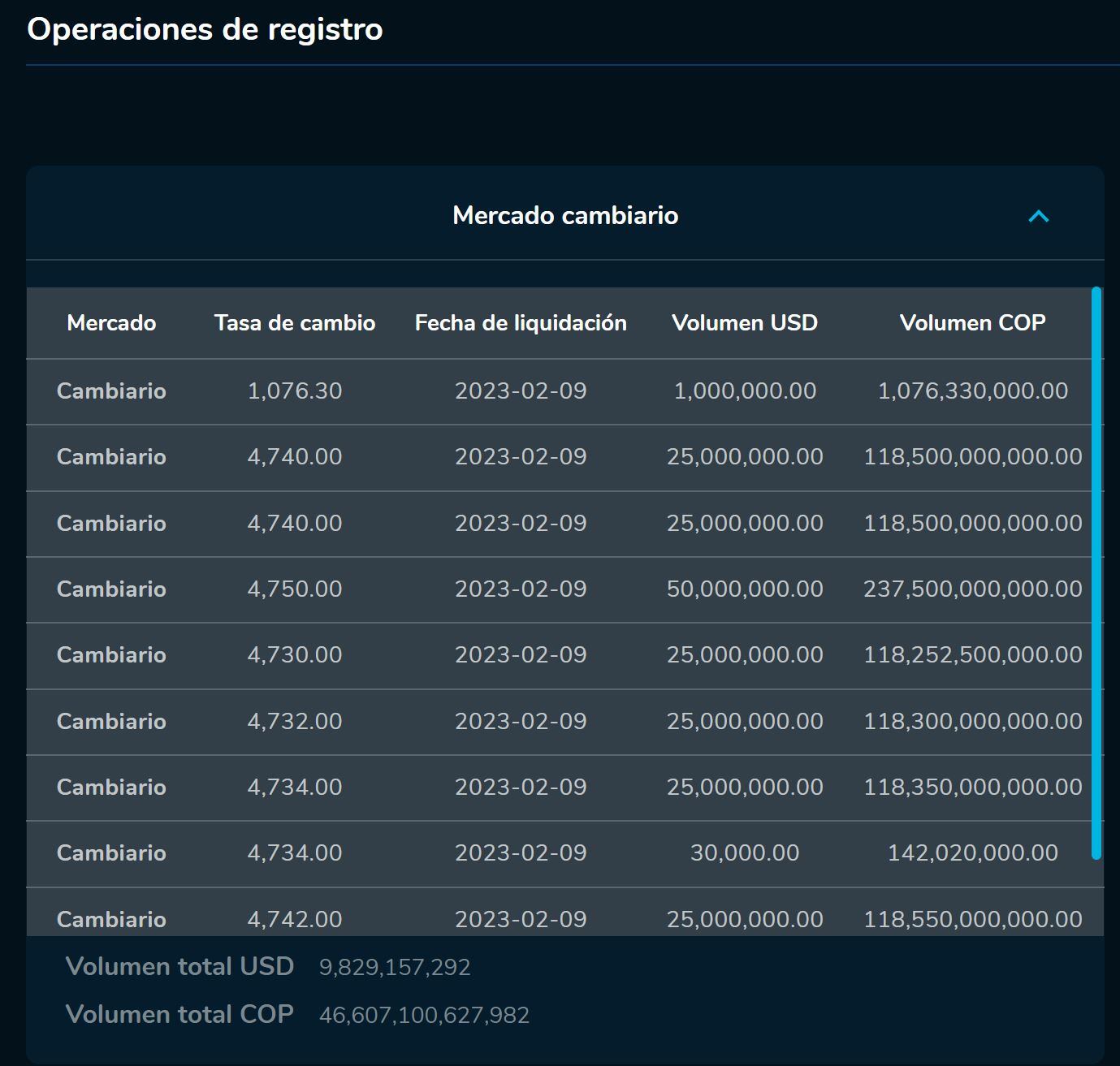Image resolution: width=1120 pixels, height=1066 pixels.
Task: Click the Mercado cambiario header bar
Action: coord(565,216)
